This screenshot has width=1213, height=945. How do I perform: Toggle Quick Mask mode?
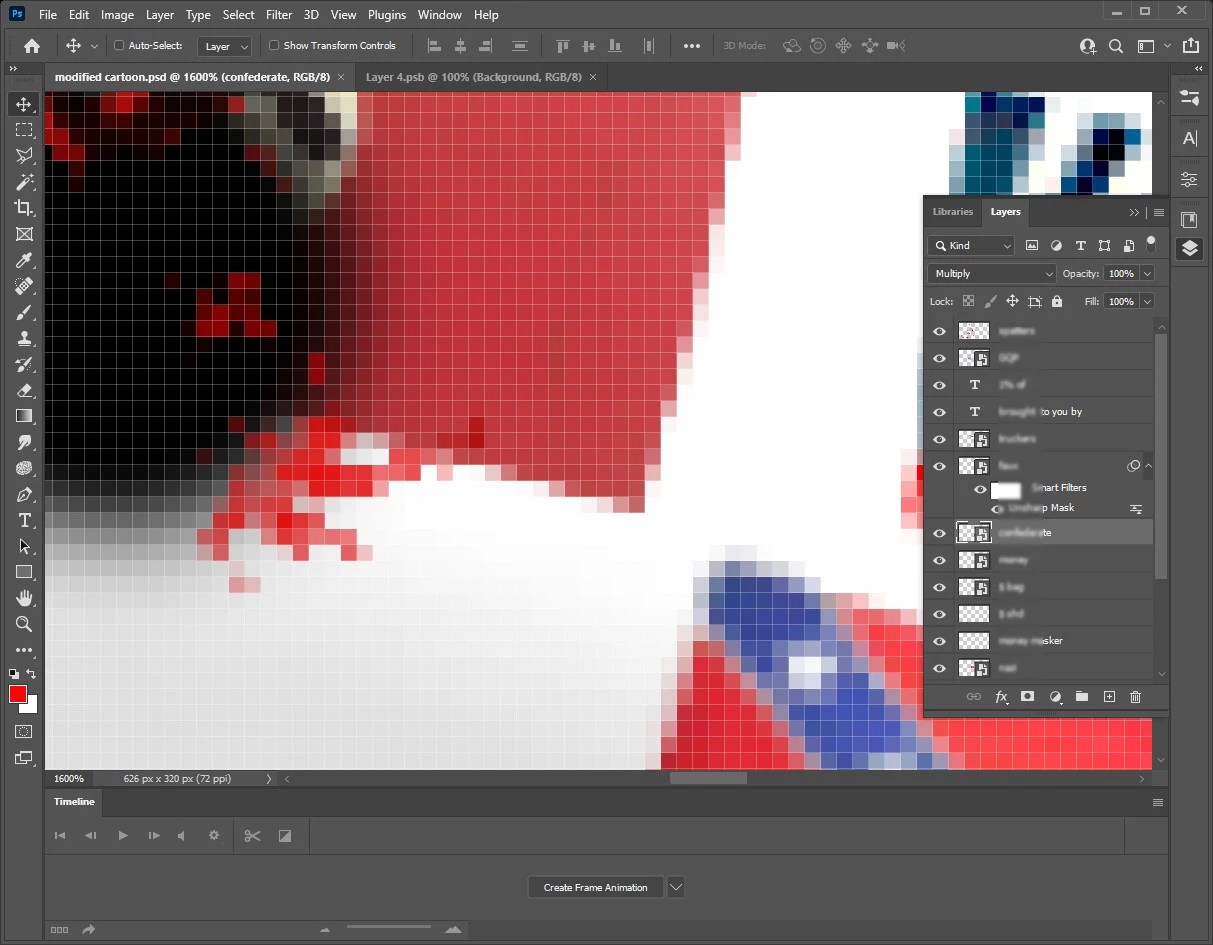[x=24, y=732]
